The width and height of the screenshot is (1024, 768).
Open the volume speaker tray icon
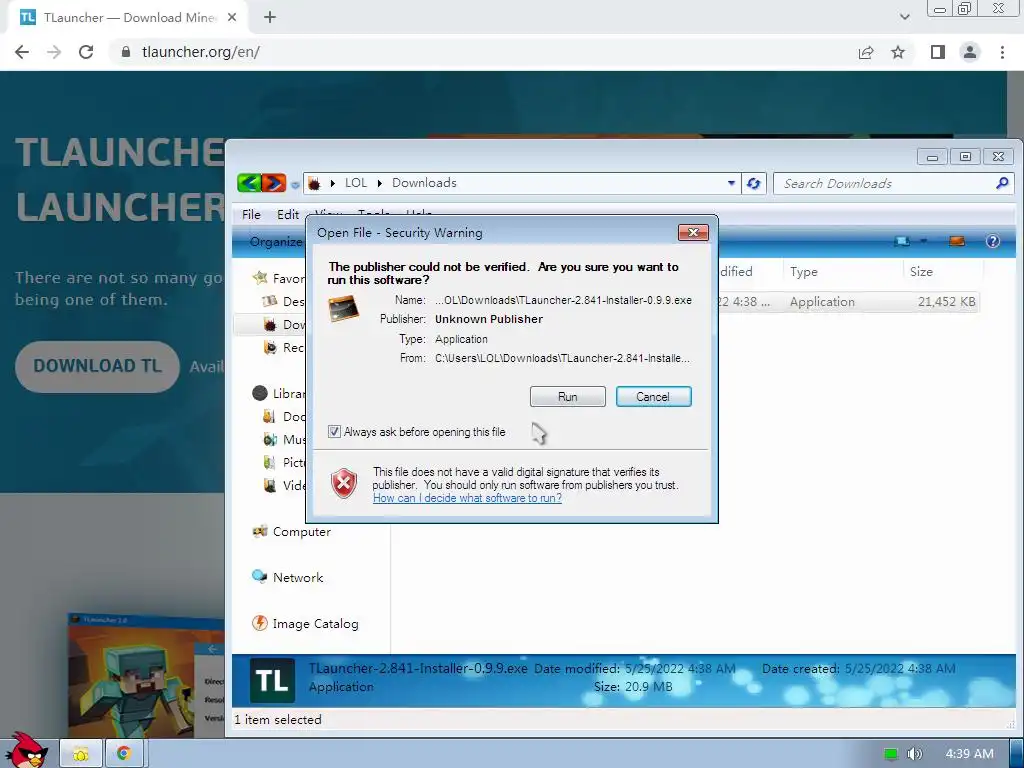[914, 754]
